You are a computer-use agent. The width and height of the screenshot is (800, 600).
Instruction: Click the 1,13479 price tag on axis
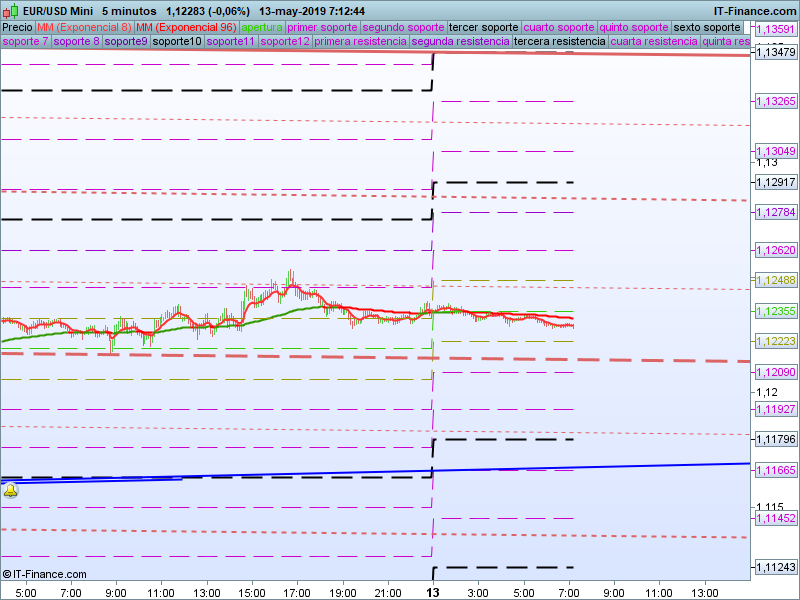[776, 52]
